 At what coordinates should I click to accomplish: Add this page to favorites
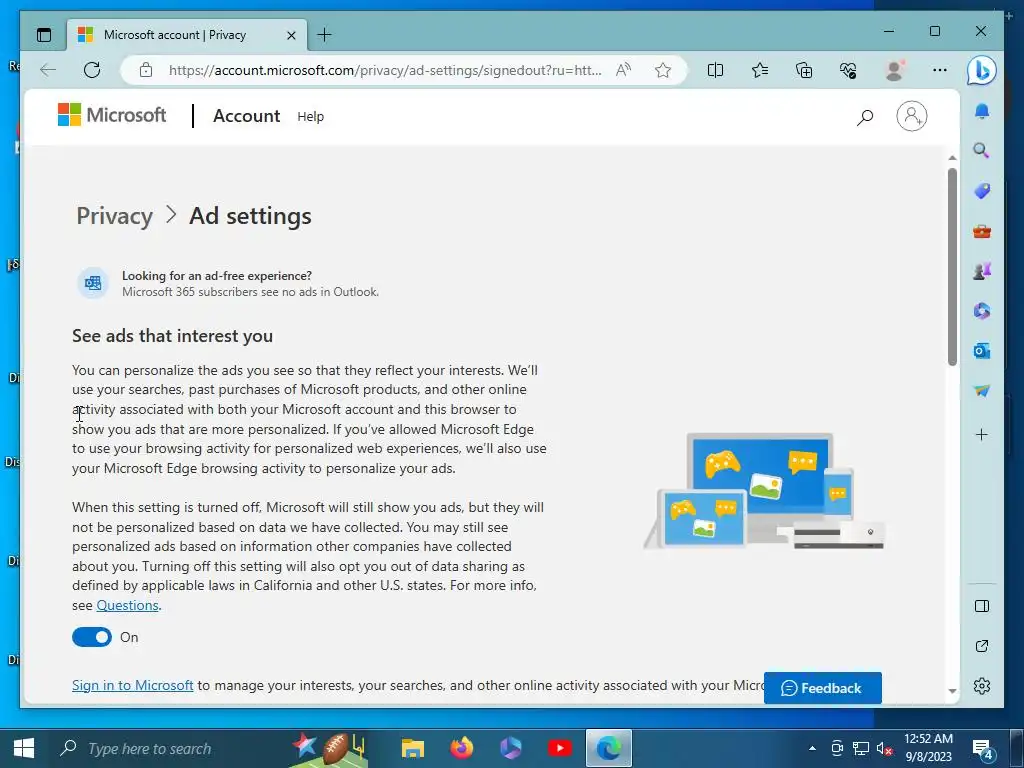(x=663, y=70)
